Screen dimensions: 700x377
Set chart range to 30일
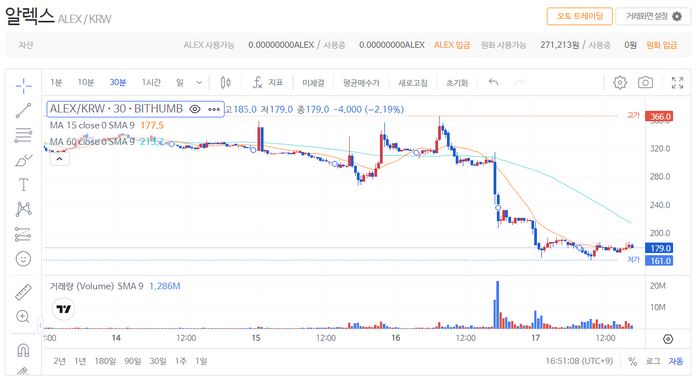tap(158, 361)
